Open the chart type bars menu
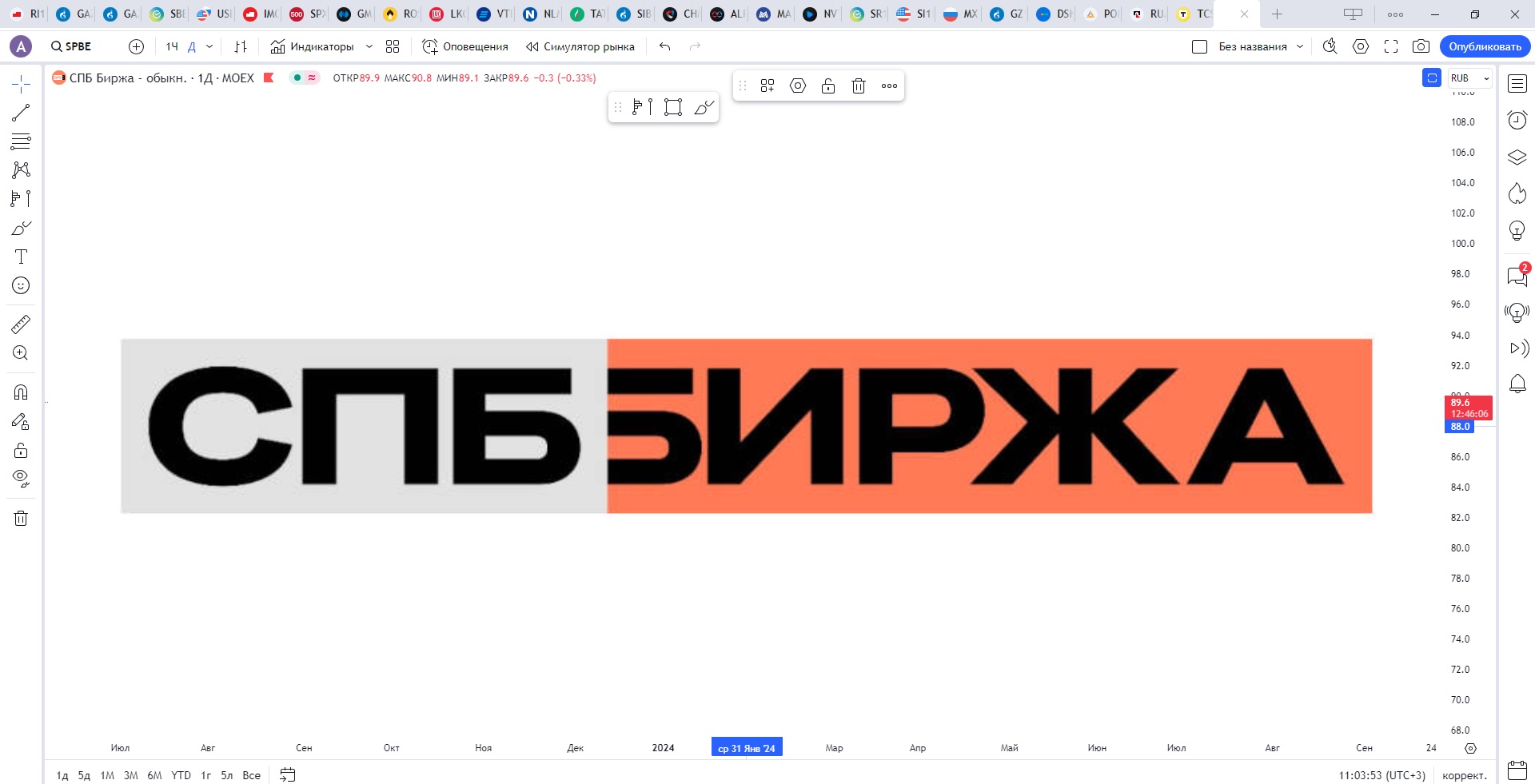 [241, 46]
